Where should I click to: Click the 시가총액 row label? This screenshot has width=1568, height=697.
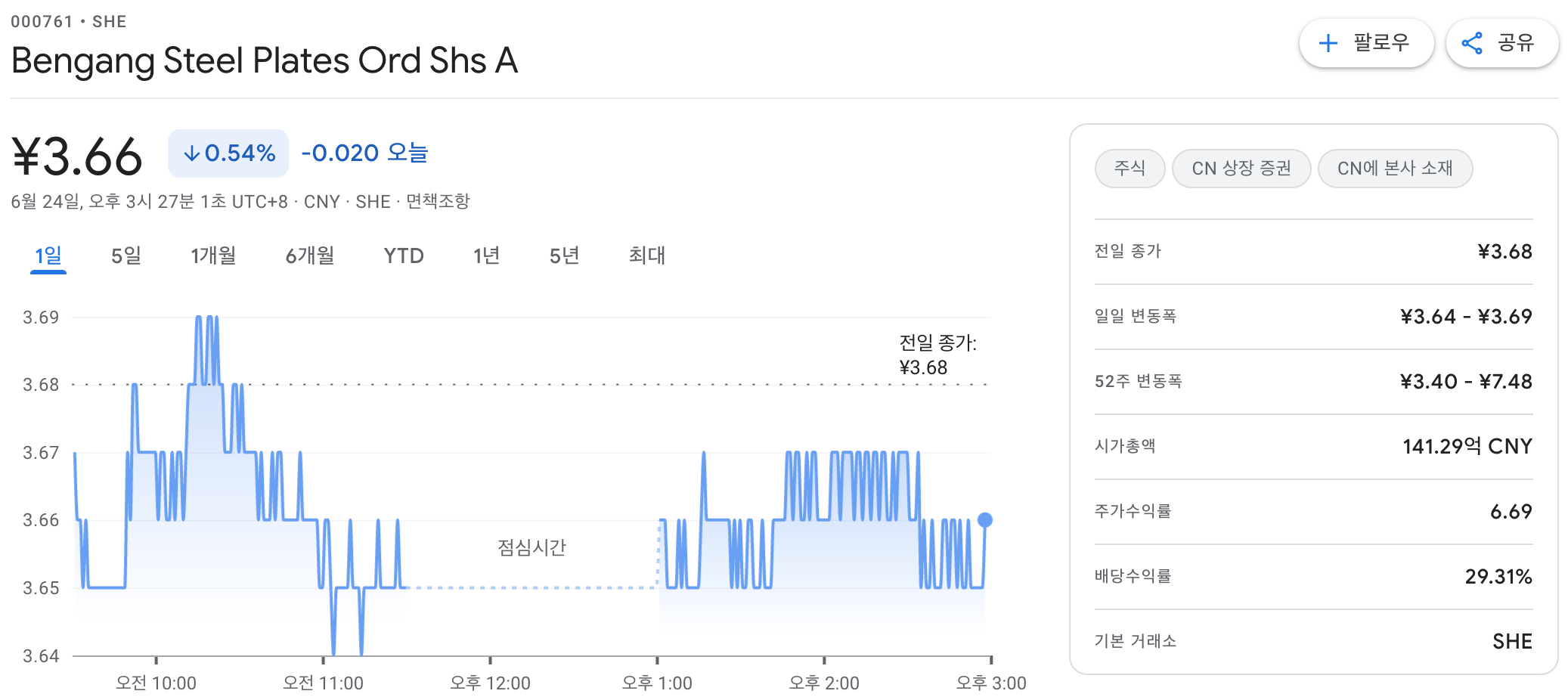point(1125,446)
